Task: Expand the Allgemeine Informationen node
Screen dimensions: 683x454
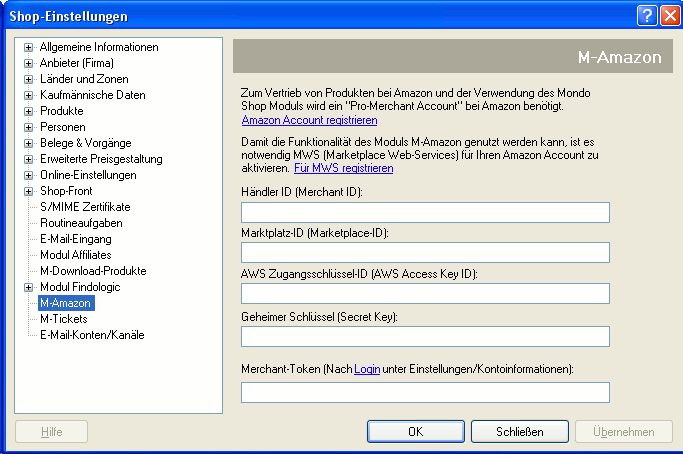Action: pos(28,47)
